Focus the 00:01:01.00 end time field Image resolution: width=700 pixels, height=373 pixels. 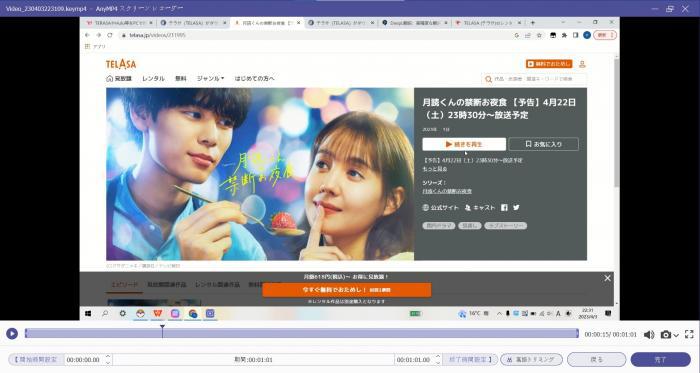(x=414, y=359)
